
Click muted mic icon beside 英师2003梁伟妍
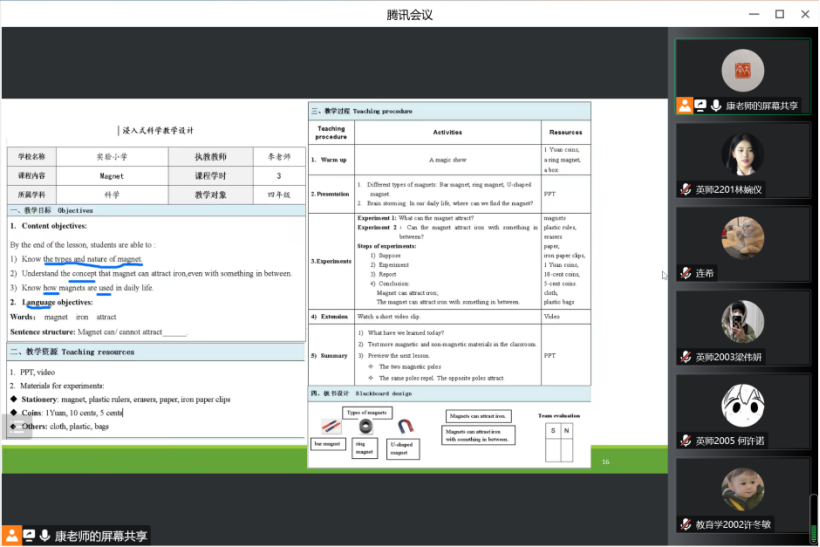[x=686, y=357]
